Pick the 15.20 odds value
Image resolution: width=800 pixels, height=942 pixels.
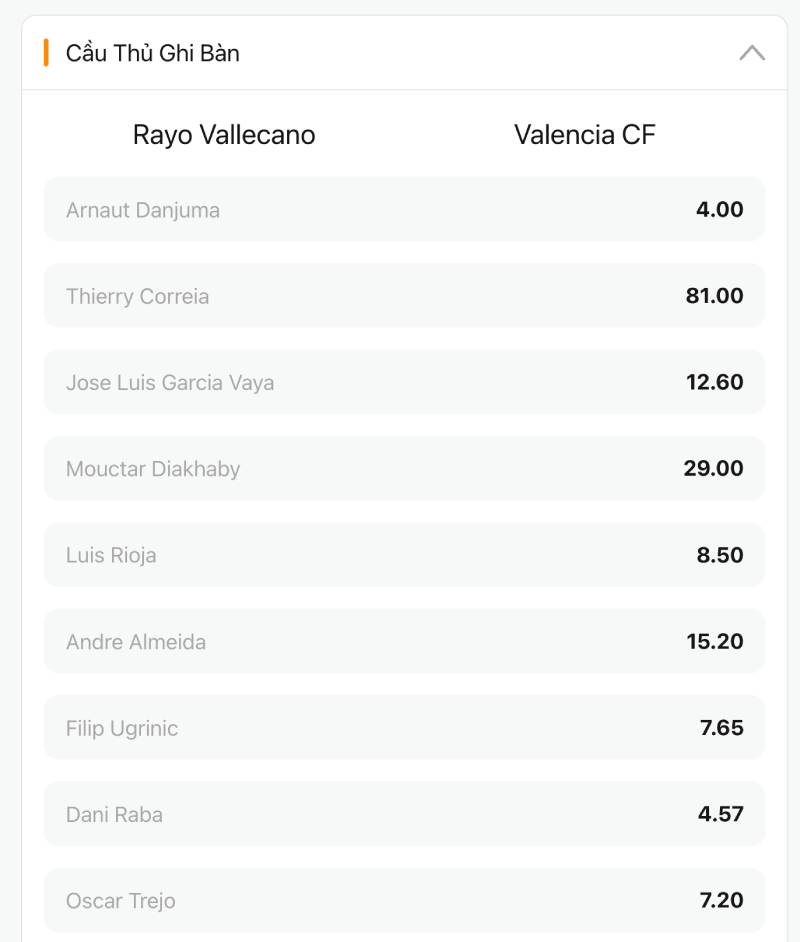[x=715, y=641]
